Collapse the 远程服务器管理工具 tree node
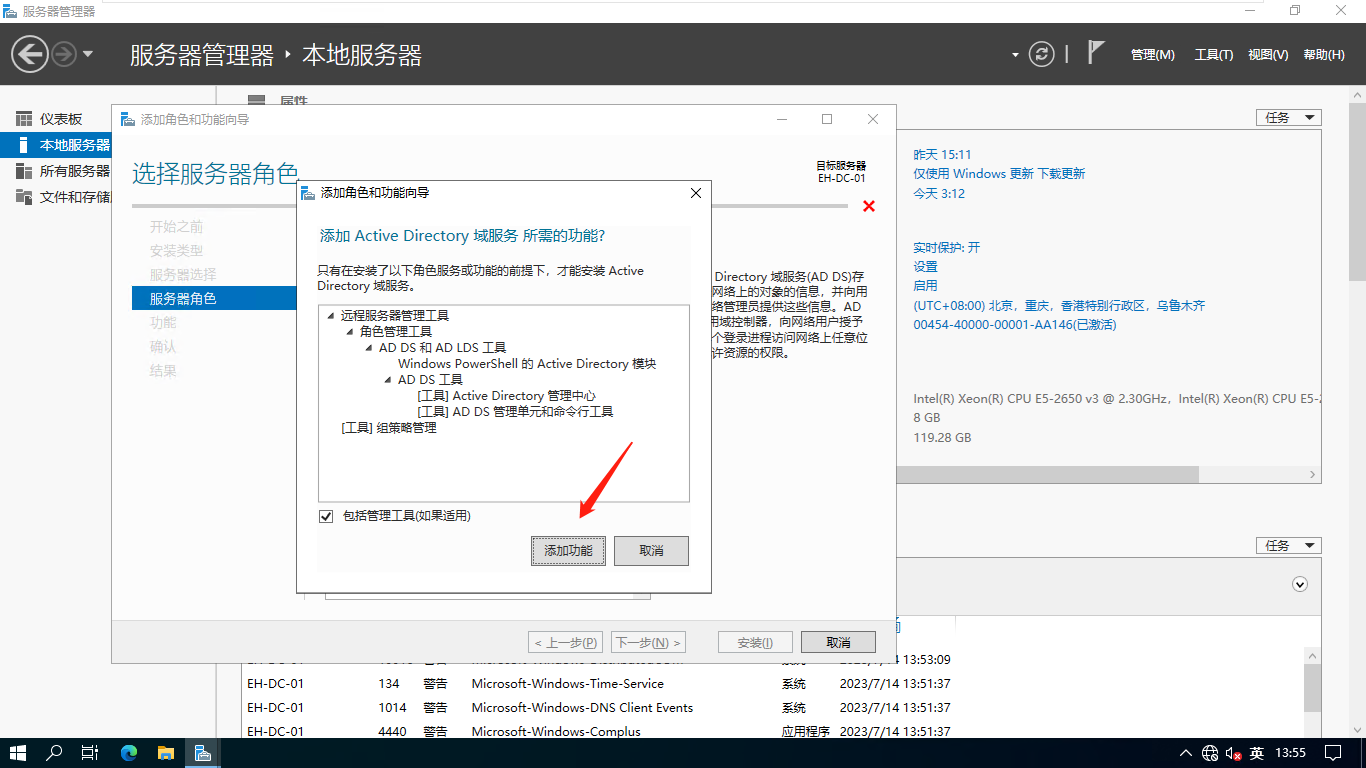This screenshot has width=1366, height=768. point(330,316)
